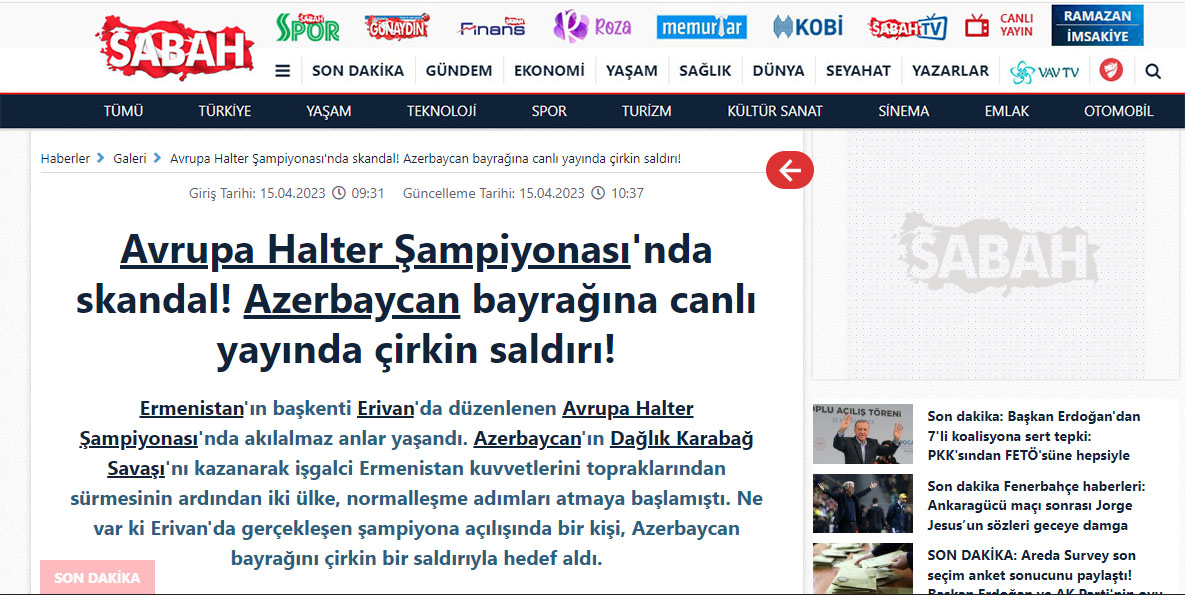The image size is (1185, 595).
Task: Open Canlı Yayın live broadcast
Action: 1000,26
